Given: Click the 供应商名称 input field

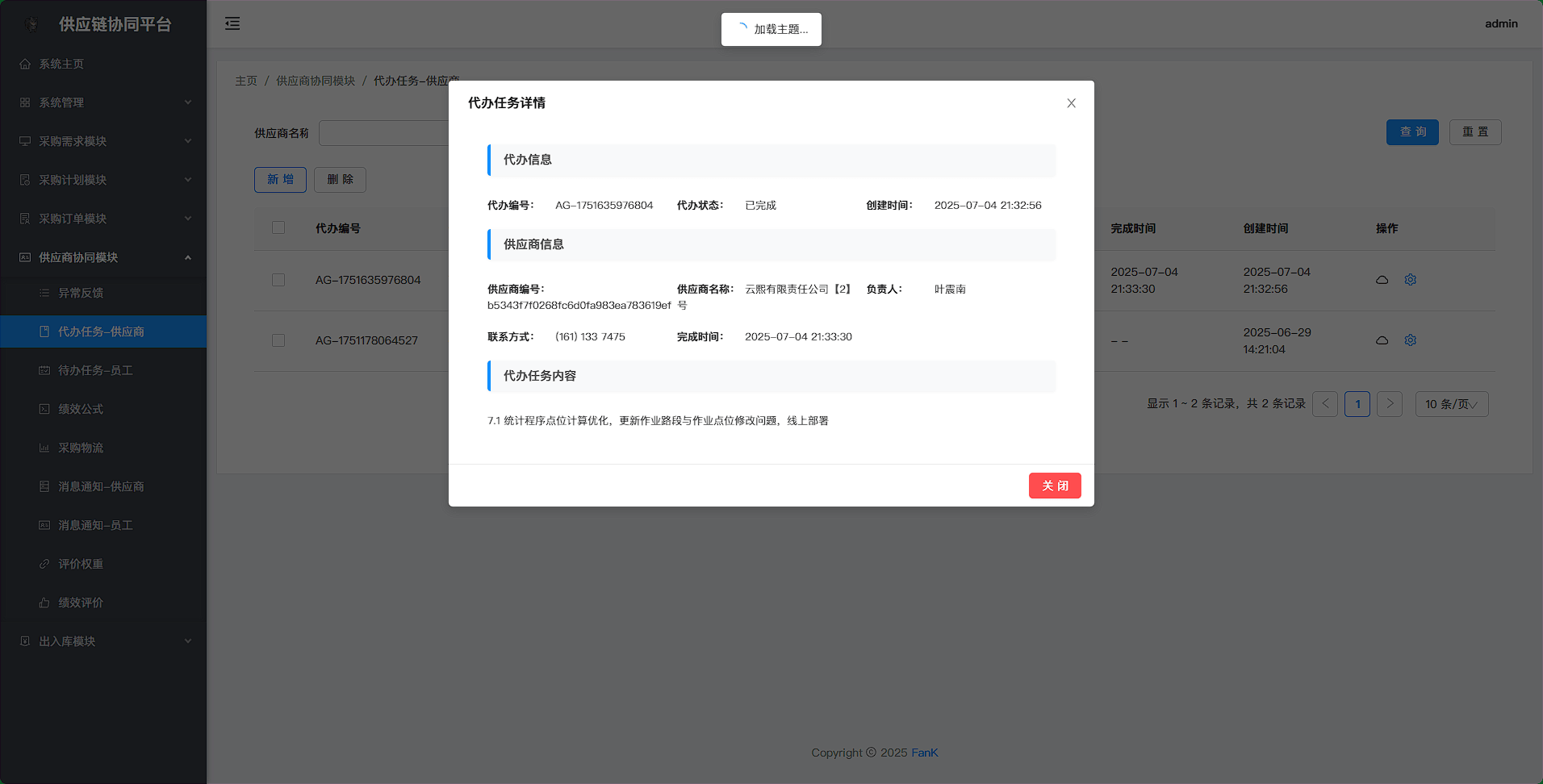Looking at the screenshot, I should [383, 133].
